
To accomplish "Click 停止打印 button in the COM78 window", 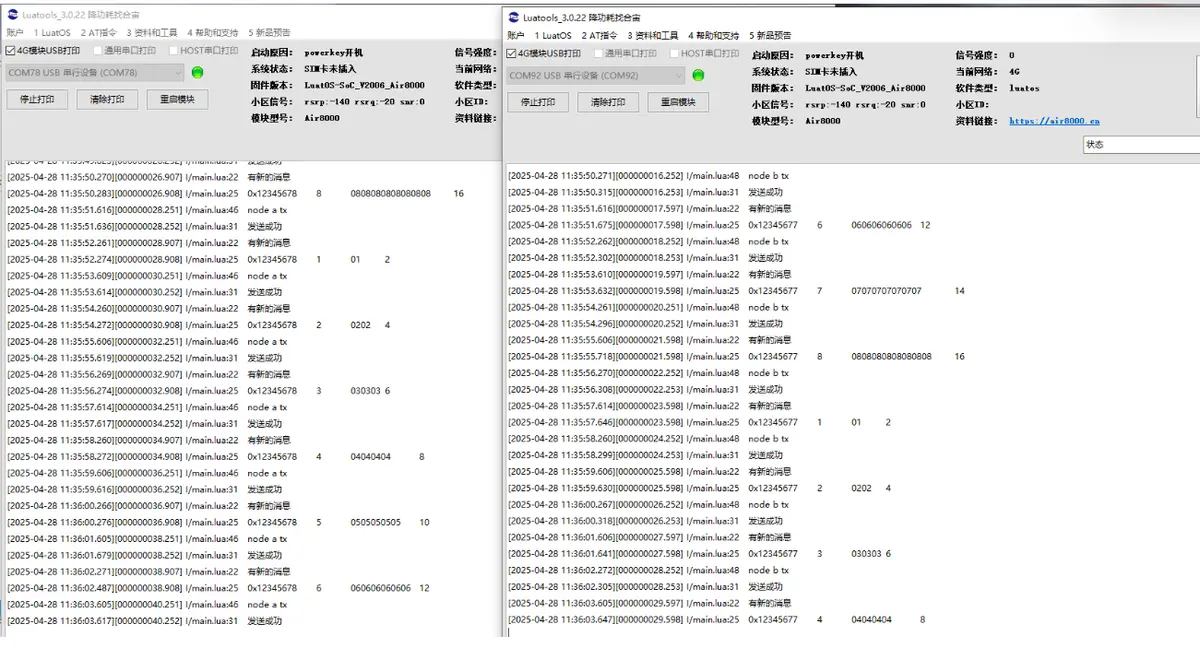I will [x=37, y=99].
